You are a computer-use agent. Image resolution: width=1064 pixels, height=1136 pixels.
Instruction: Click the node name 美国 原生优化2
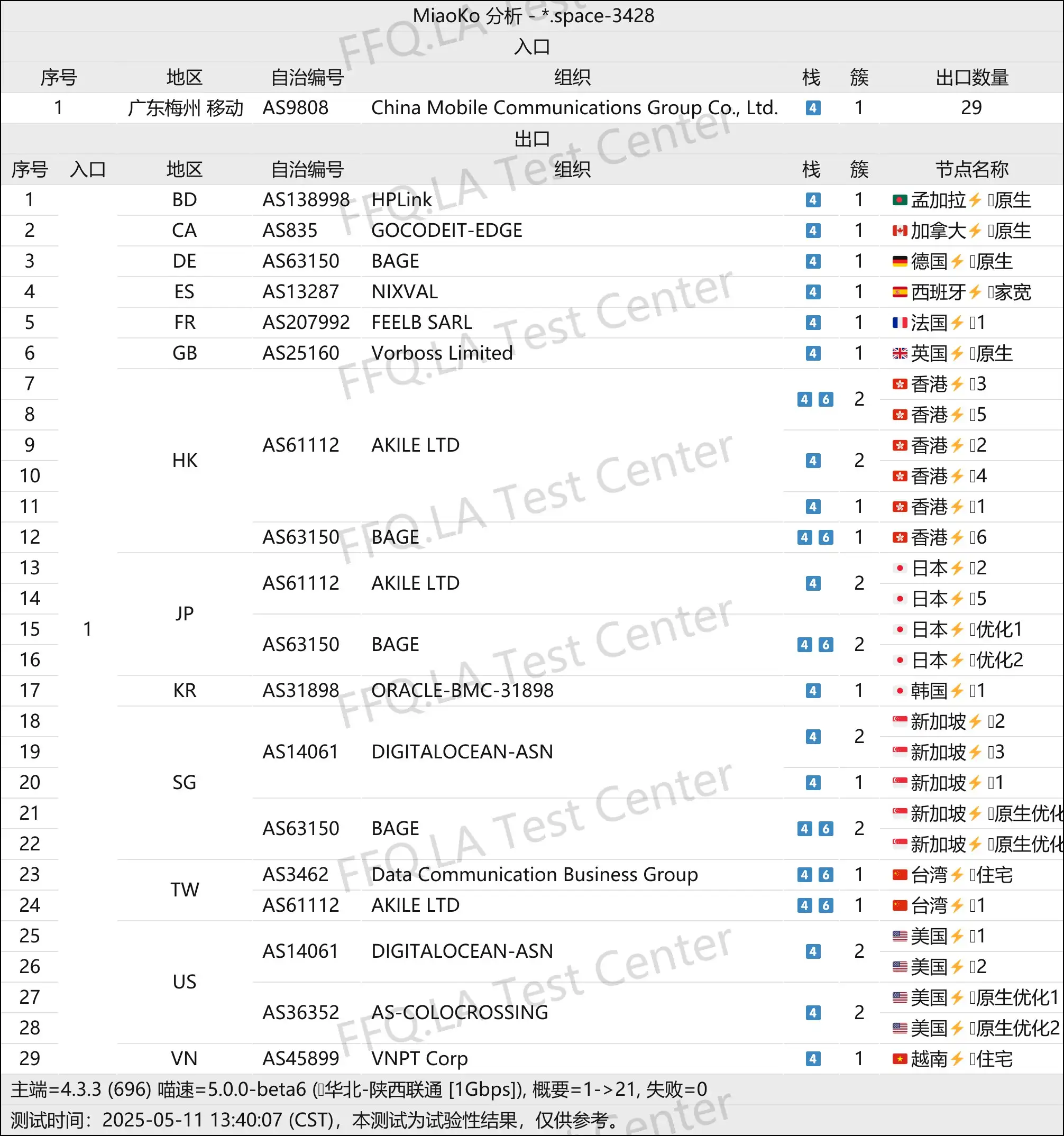(976, 1029)
